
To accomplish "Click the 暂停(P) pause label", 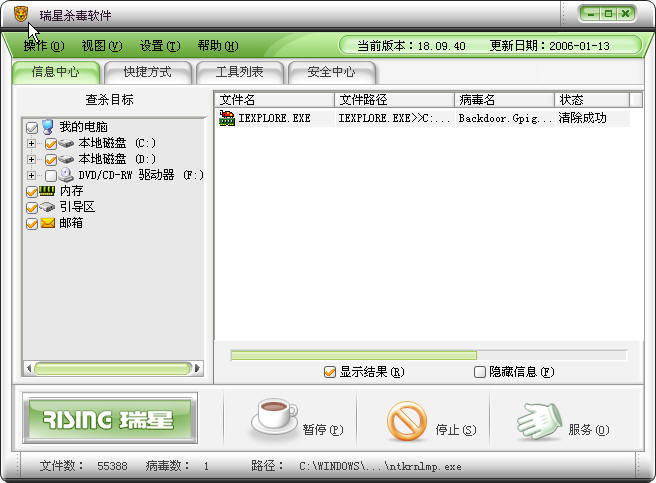I will (323, 429).
